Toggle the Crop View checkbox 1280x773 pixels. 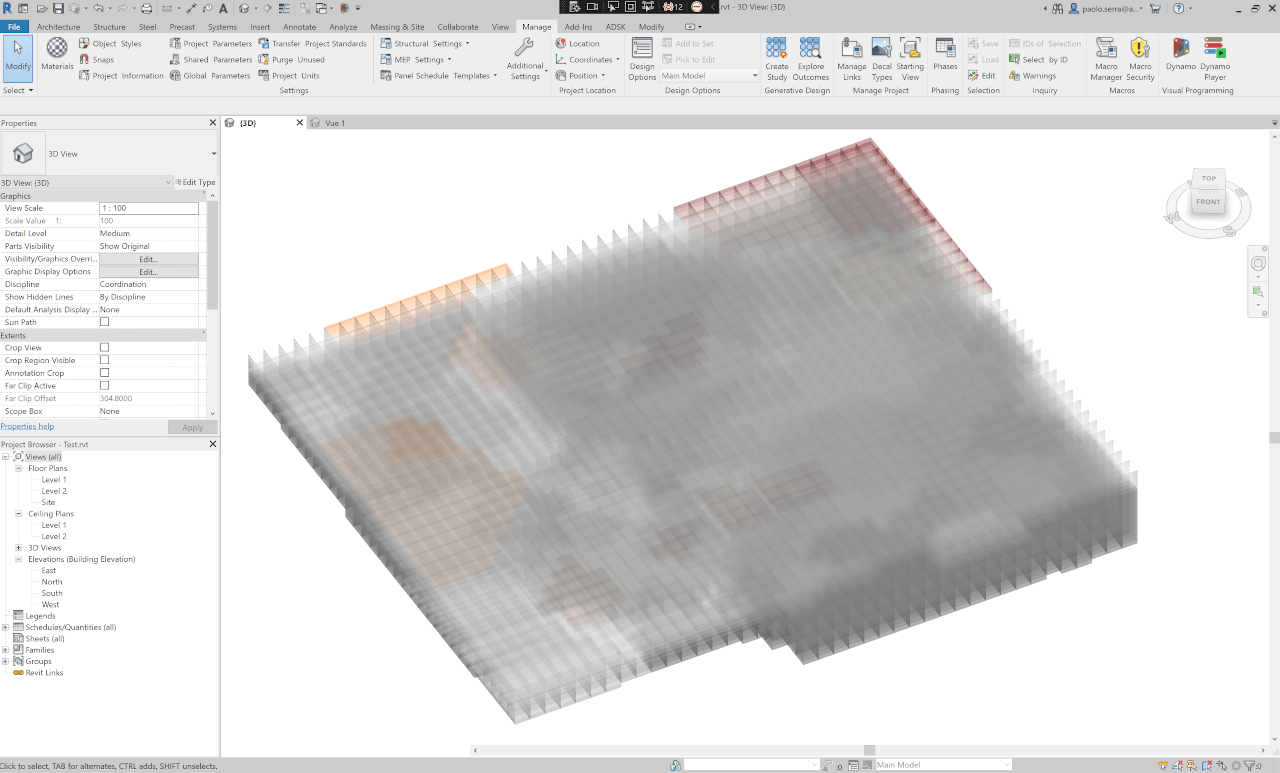tap(104, 348)
